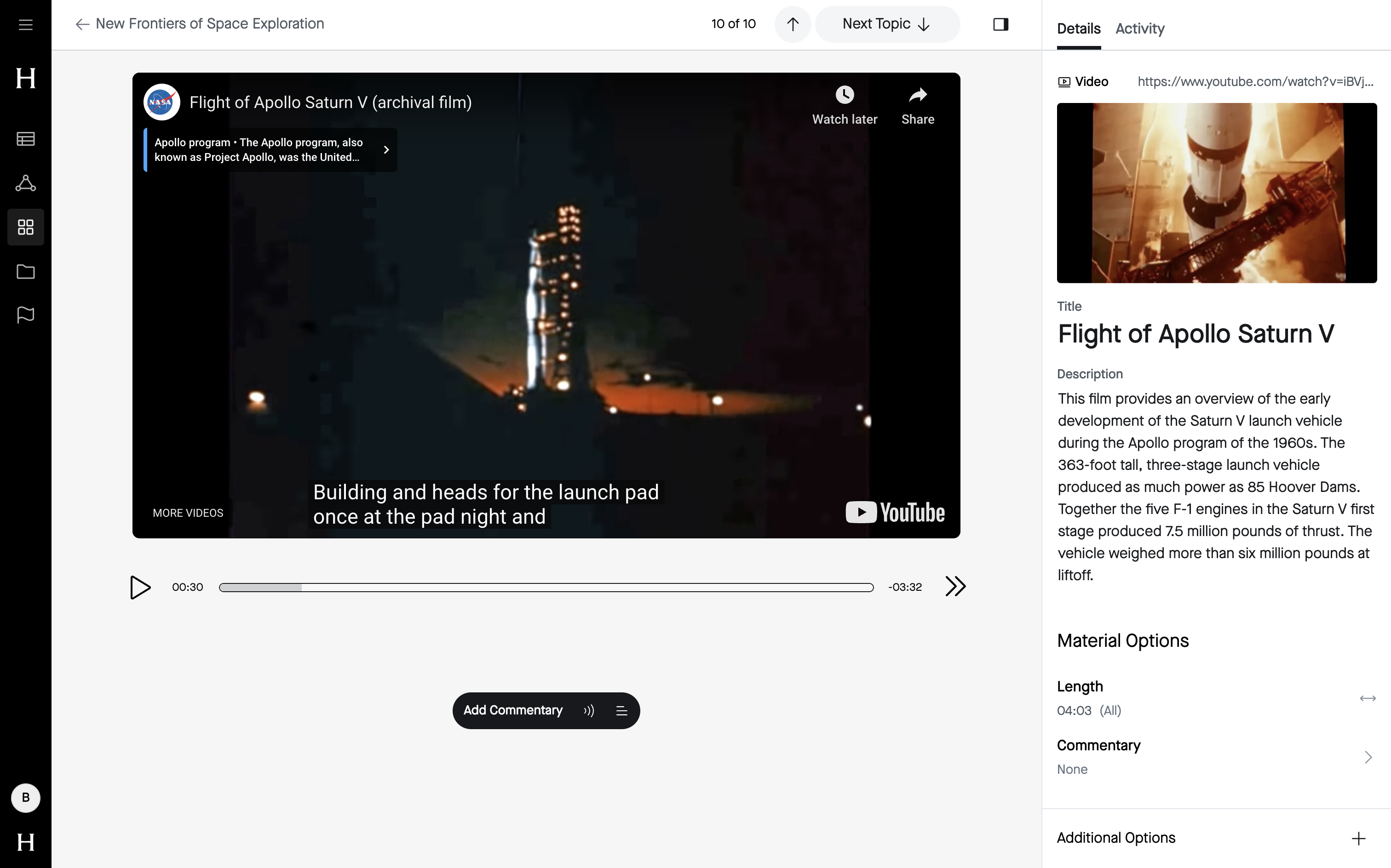Click the bottom H logo in sidebar
This screenshot has height=868, width=1391.
tap(25, 842)
